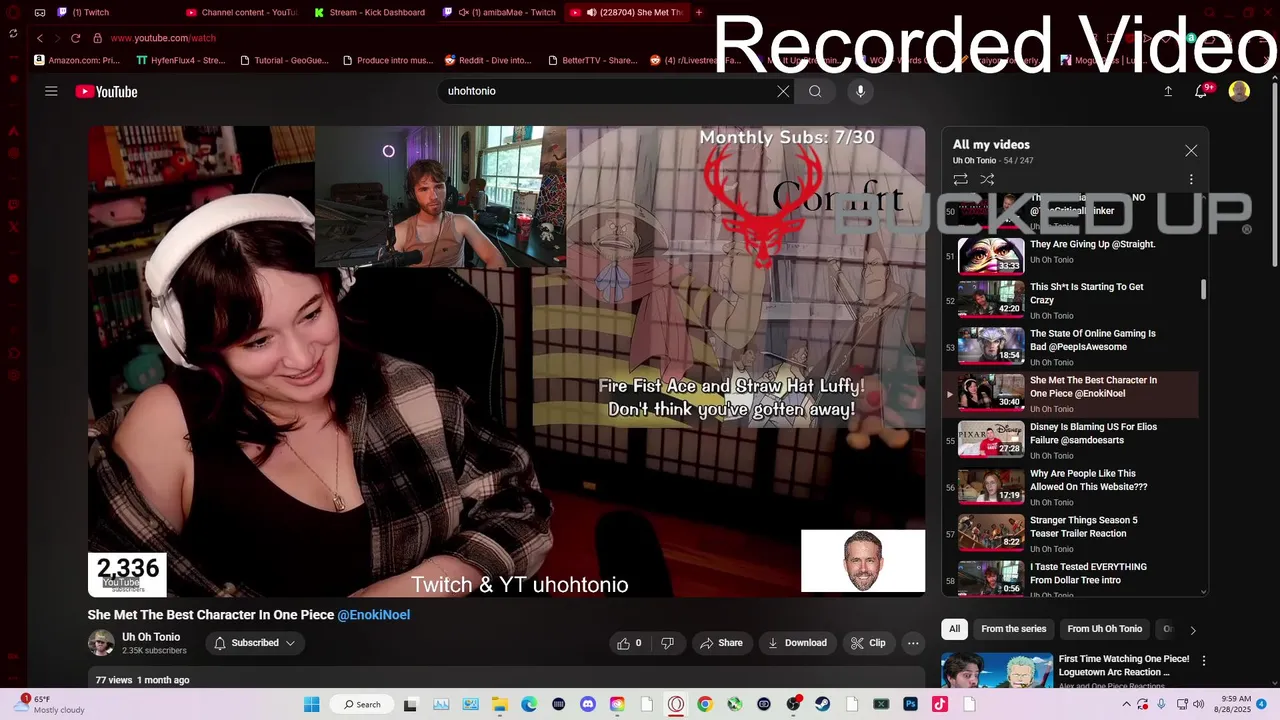Show hidden system tray icons chevron
1280x720 pixels.
point(1128,704)
